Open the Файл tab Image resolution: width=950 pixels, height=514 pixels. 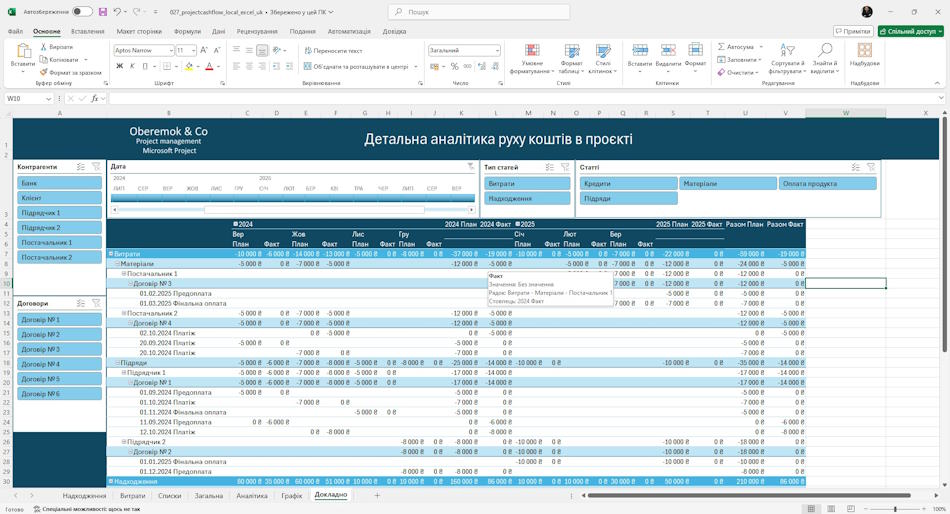[15, 32]
